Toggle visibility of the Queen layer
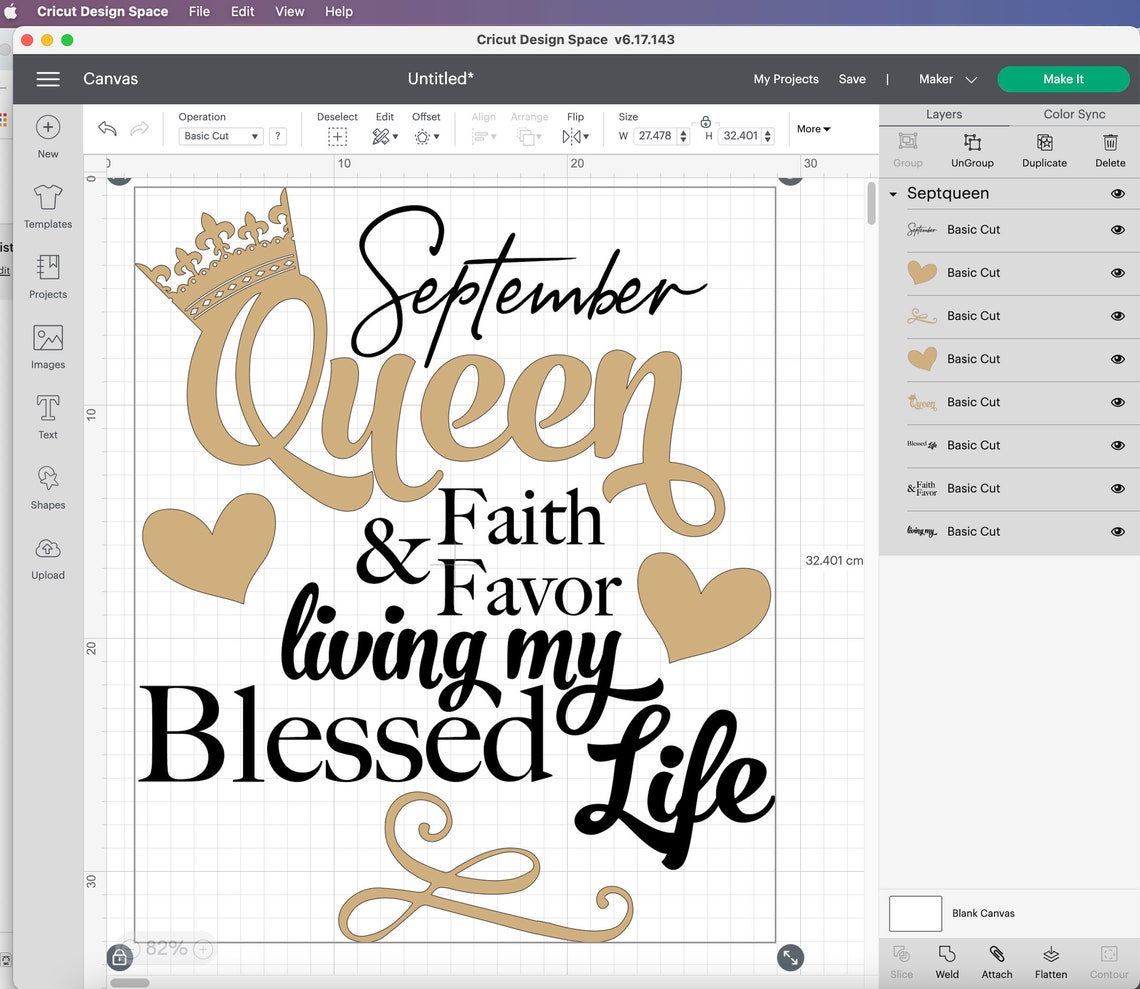 pyautogui.click(x=1117, y=402)
